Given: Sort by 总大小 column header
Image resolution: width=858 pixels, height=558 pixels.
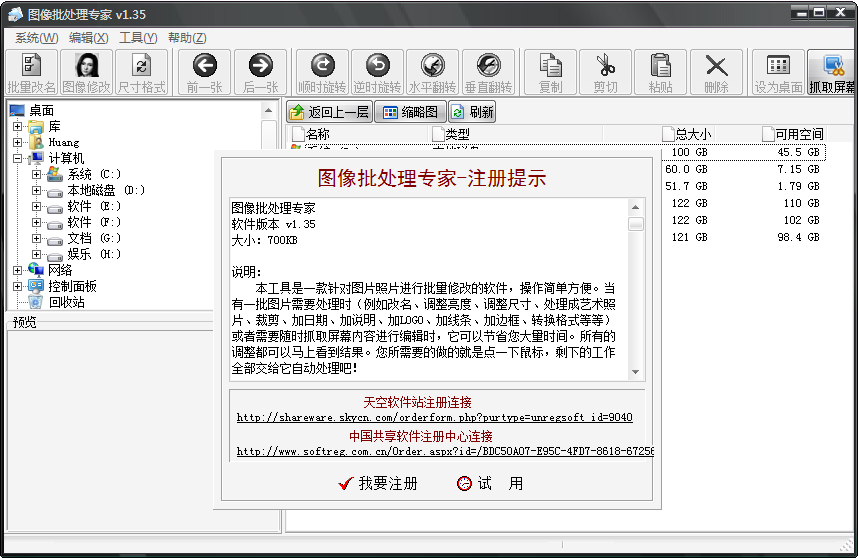Looking at the screenshot, I should (x=686, y=133).
